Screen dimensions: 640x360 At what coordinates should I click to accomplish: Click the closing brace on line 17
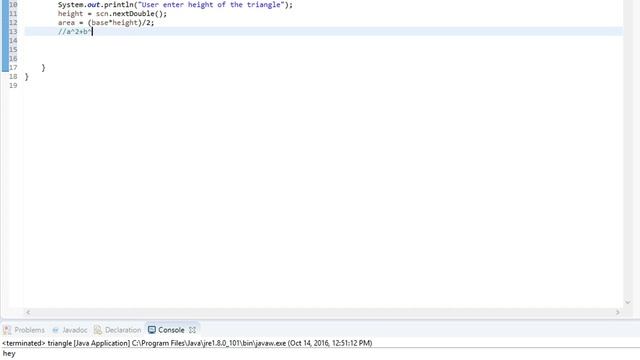(43, 68)
